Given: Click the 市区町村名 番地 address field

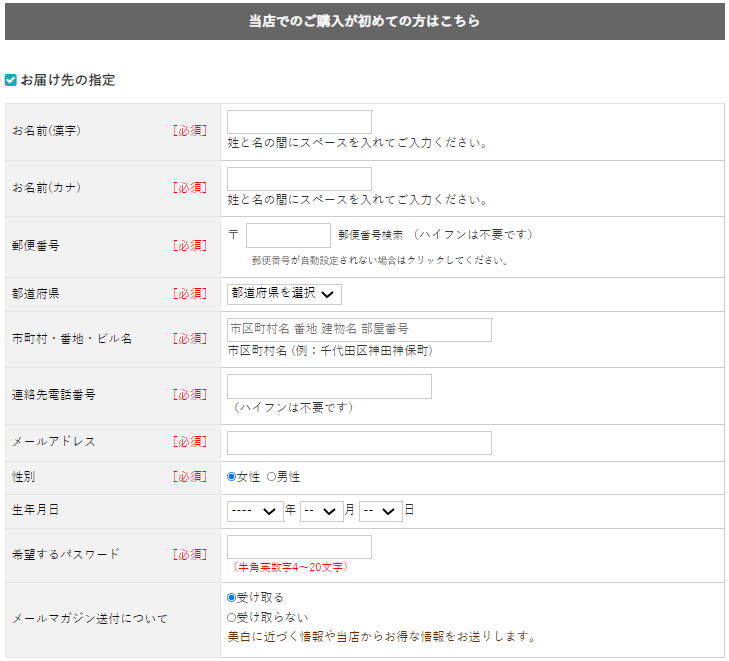Looking at the screenshot, I should click(x=359, y=329).
